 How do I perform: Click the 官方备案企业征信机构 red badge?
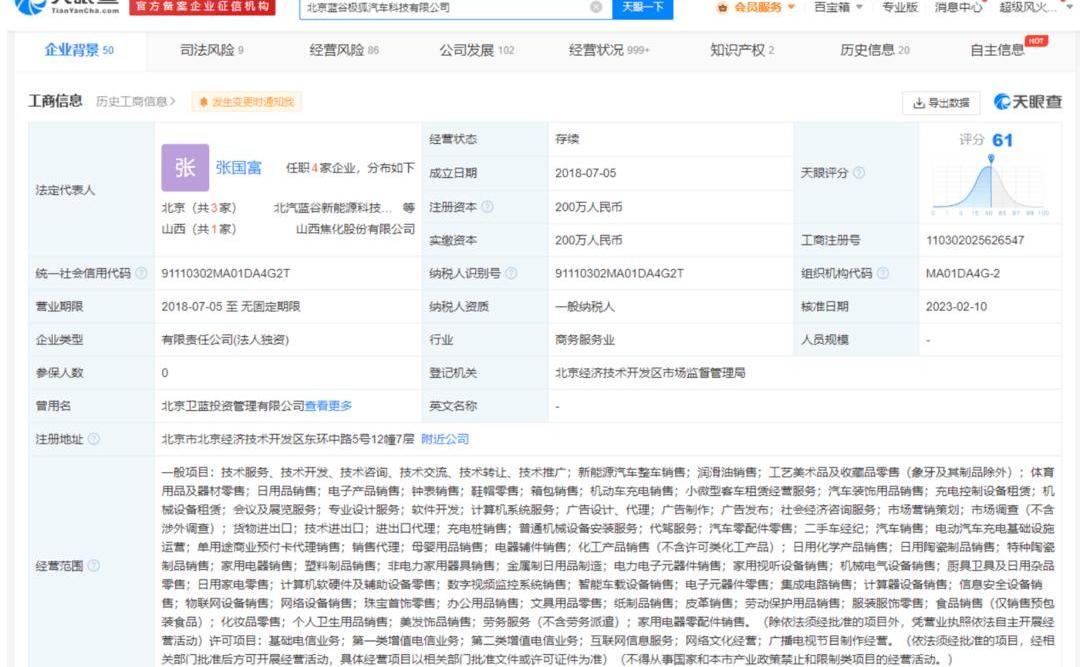(202, 7)
